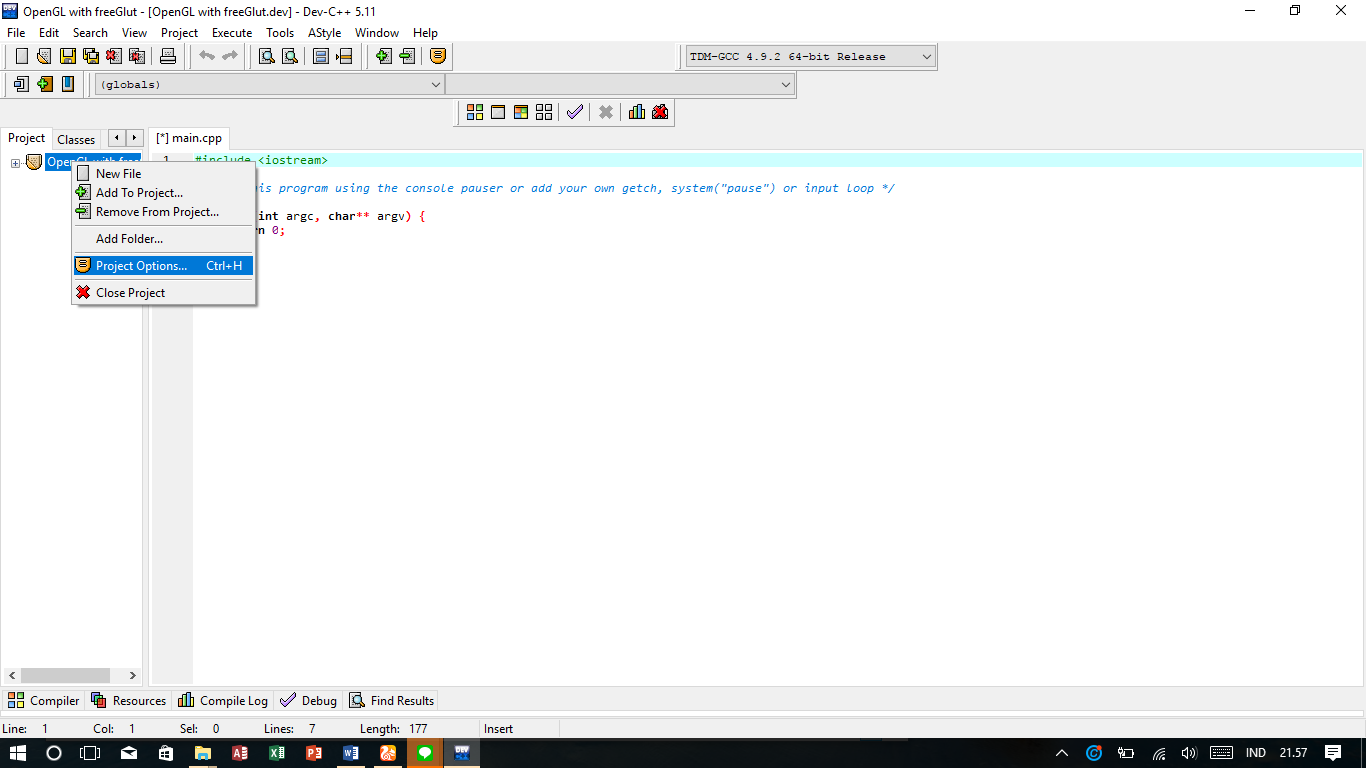Image resolution: width=1366 pixels, height=768 pixels.
Task: Open the Find files icon in toolbar
Action: pyautogui.click(x=289, y=56)
